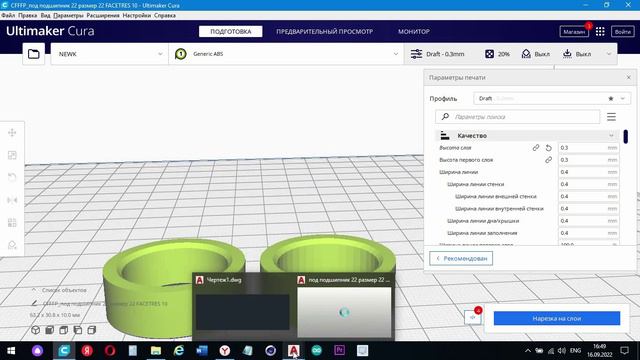Switch to ПРЕДВАРИТЕЛЬНЫЙ ПРОСМОТР stage

(324, 31)
